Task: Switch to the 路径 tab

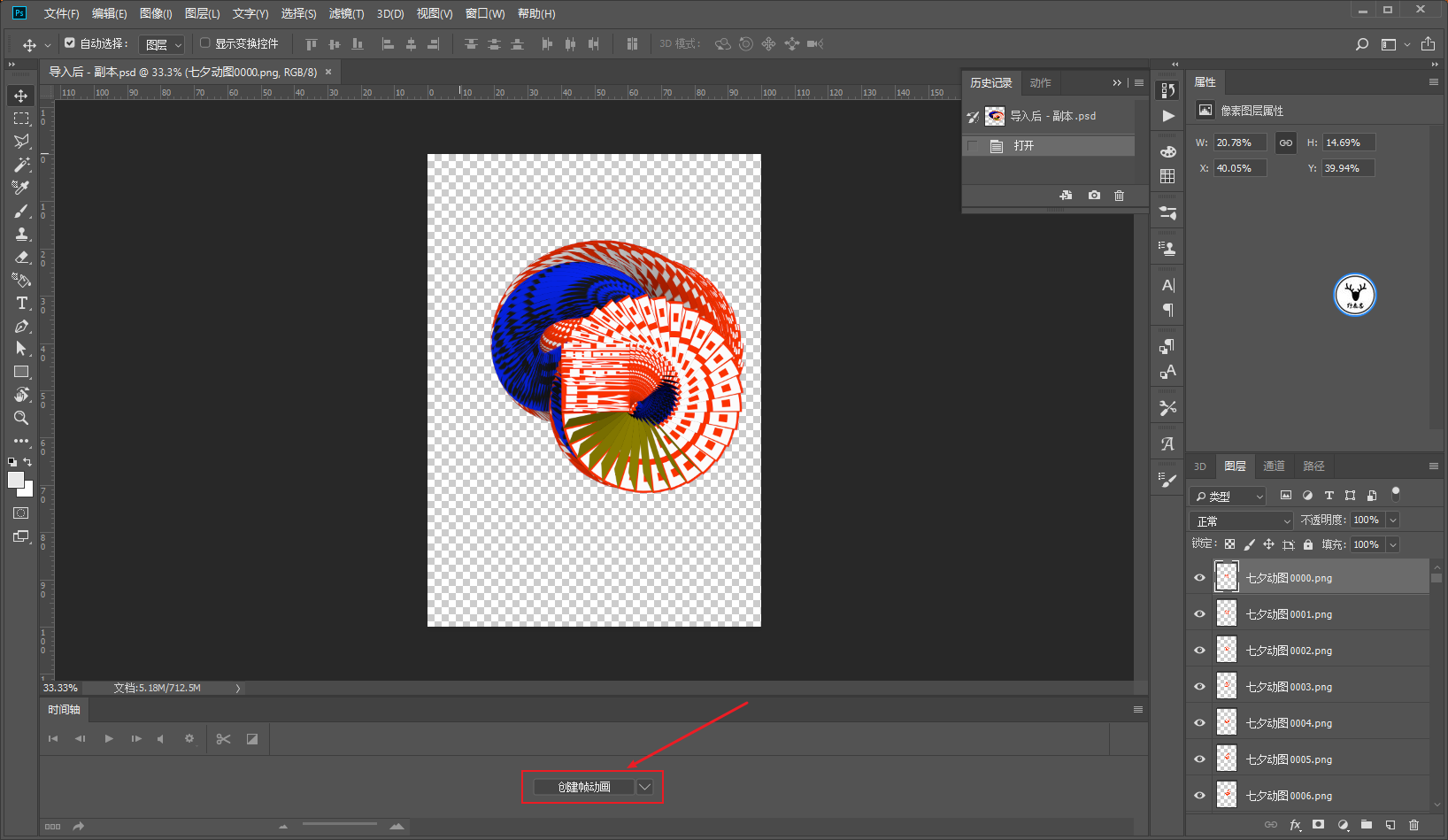Action: pyautogui.click(x=1313, y=466)
